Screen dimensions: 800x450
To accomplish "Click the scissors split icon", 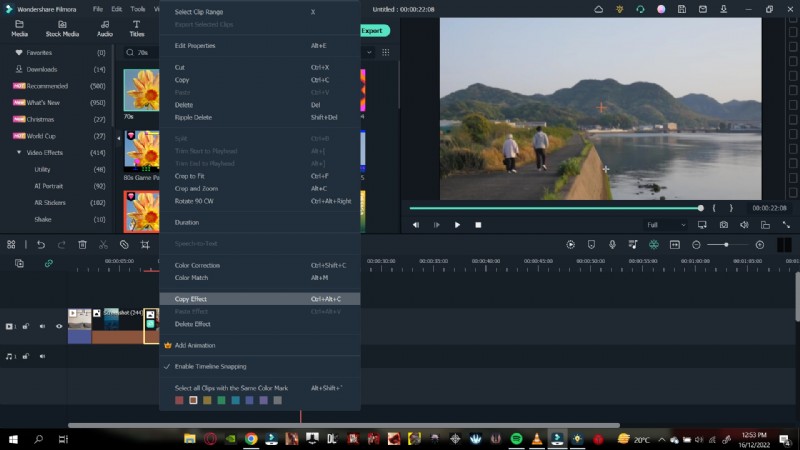I will click(103, 245).
